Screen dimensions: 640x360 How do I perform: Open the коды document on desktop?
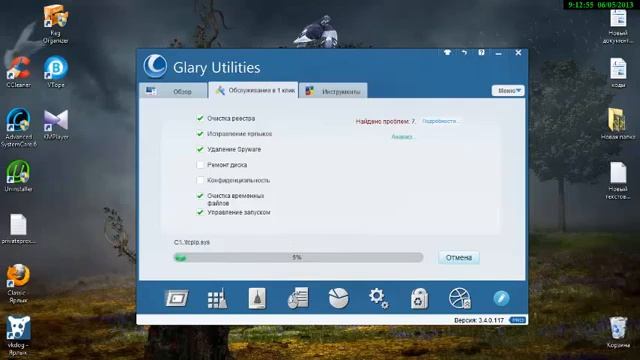tap(618, 73)
